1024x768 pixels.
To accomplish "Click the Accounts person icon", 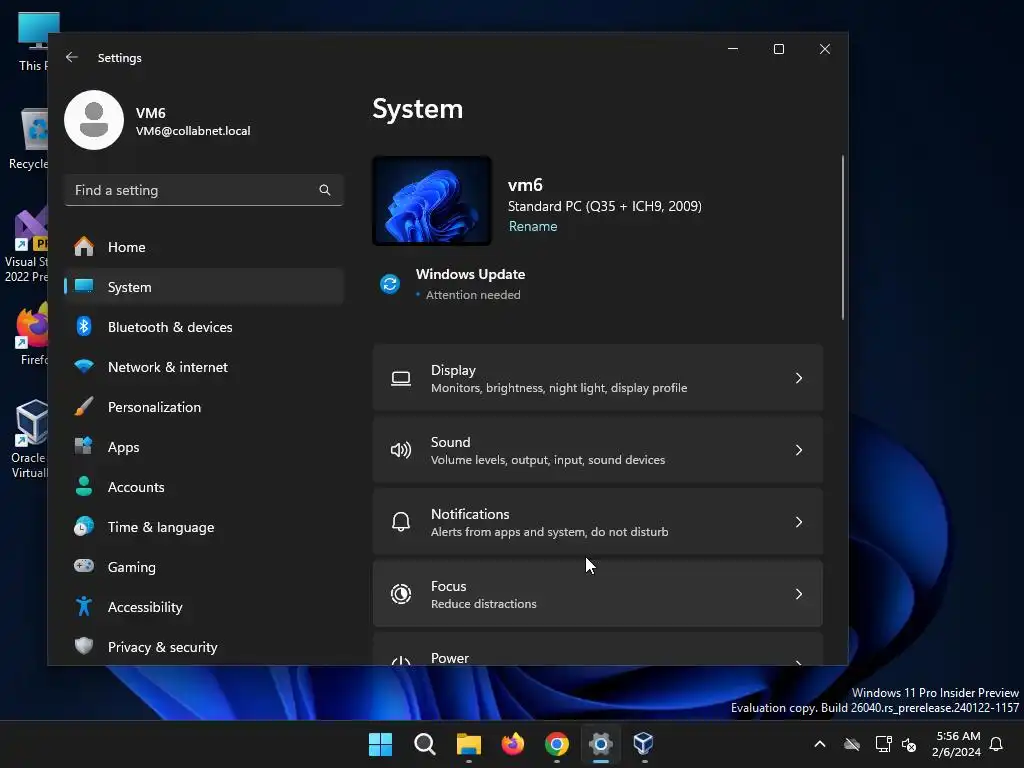I will coord(84,487).
